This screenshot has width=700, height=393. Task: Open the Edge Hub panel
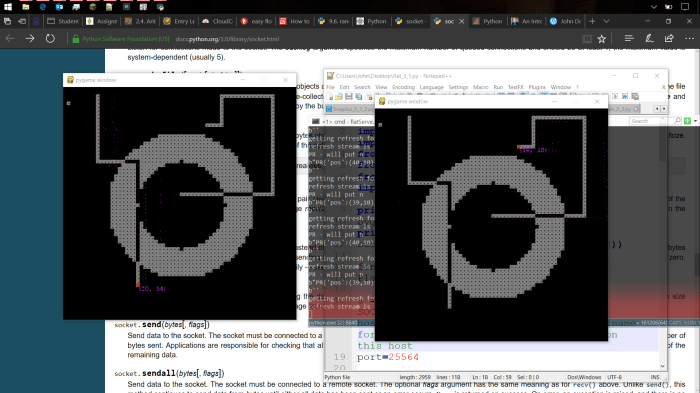pos(629,39)
